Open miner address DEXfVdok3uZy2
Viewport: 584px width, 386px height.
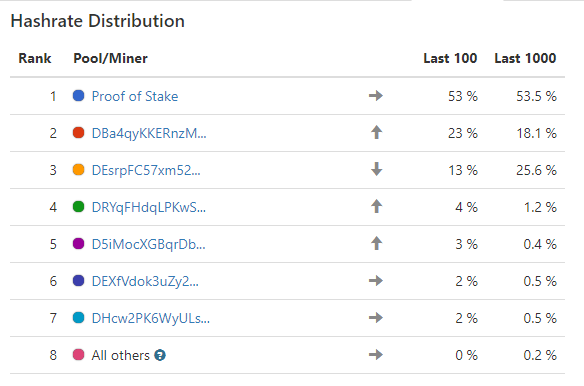pos(145,281)
